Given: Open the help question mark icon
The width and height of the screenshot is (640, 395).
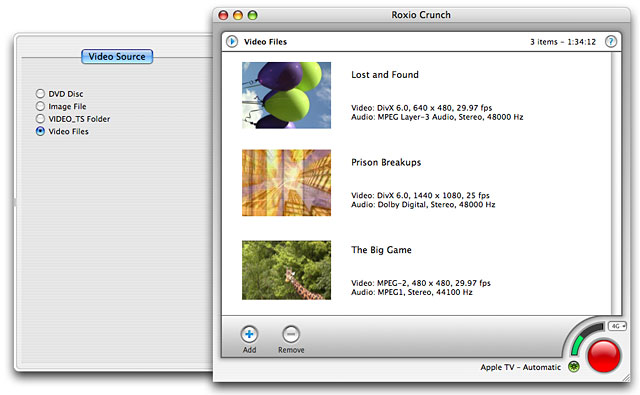Looking at the screenshot, I should pyautogui.click(x=611, y=42).
